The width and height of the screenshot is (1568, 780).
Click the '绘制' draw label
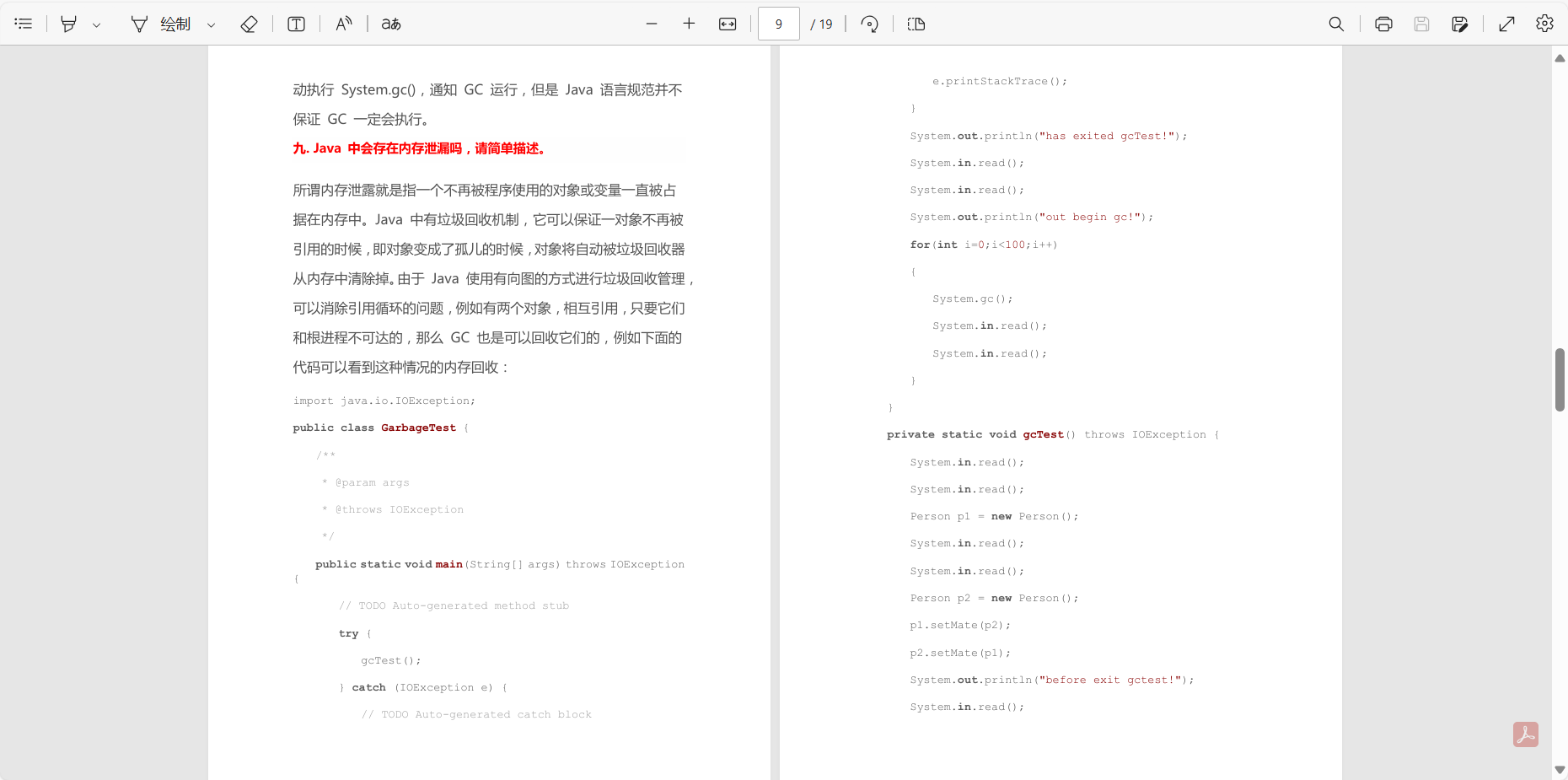pyautogui.click(x=175, y=24)
